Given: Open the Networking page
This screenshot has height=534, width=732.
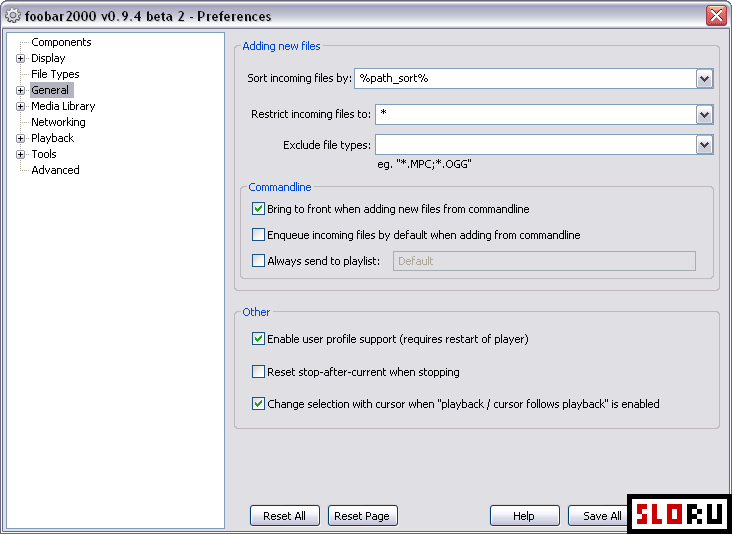Looking at the screenshot, I should tap(58, 122).
